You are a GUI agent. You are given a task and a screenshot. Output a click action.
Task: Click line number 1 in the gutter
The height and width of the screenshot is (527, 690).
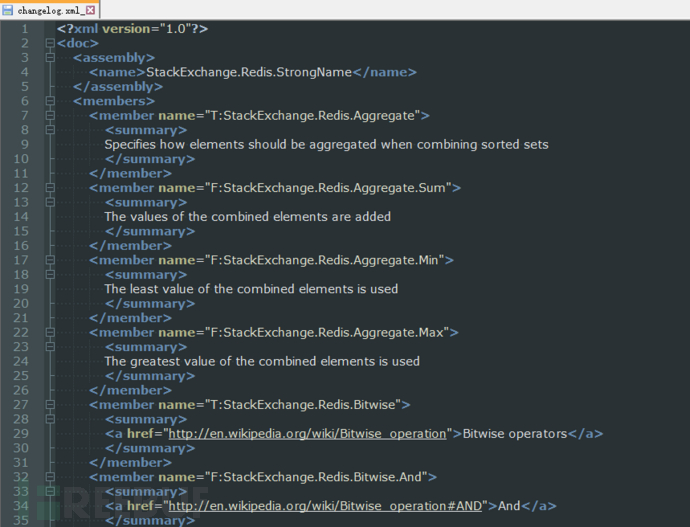(x=25, y=29)
